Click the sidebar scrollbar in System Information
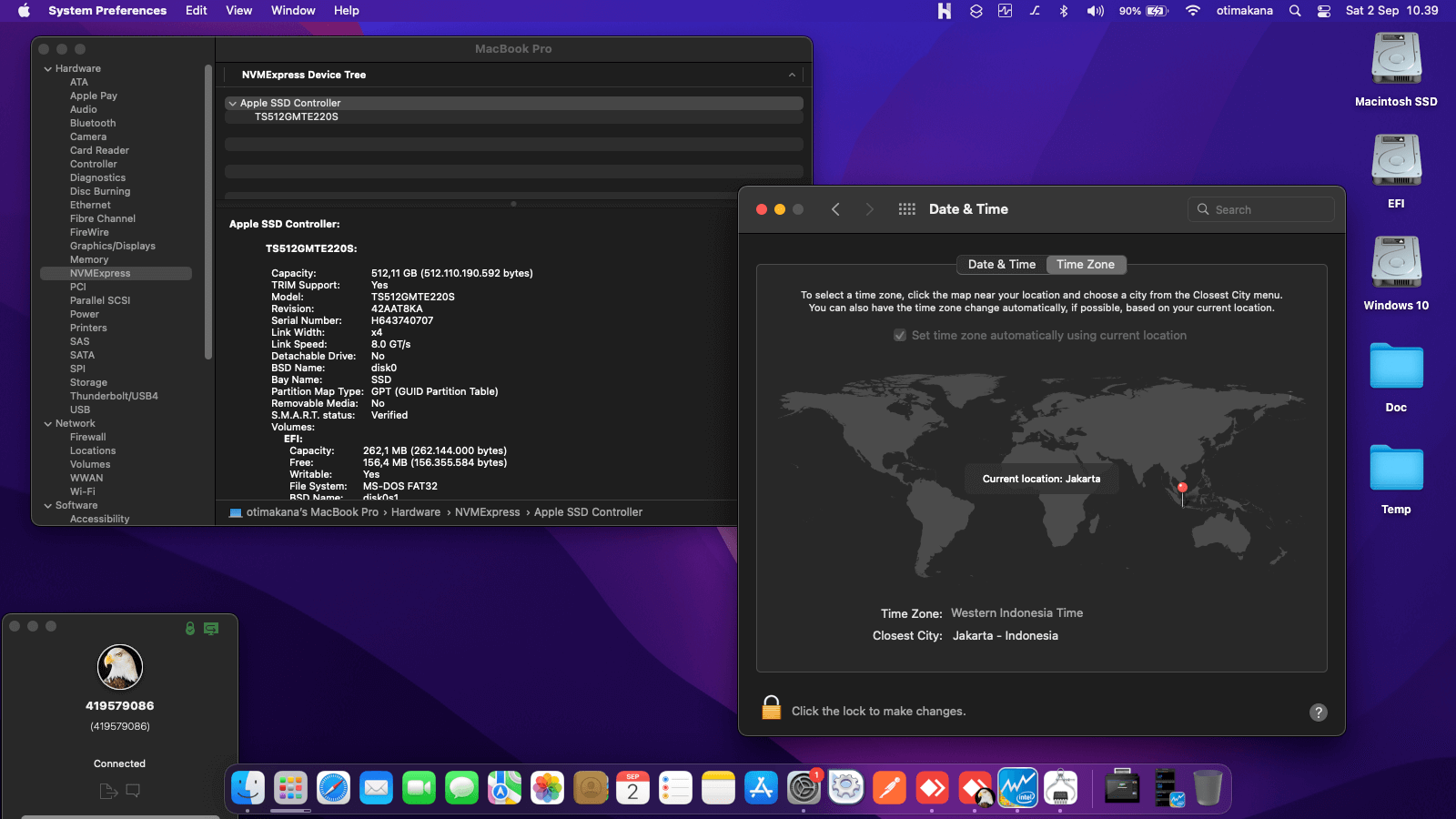This screenshot has height=819, width=1456. point(208,212)
